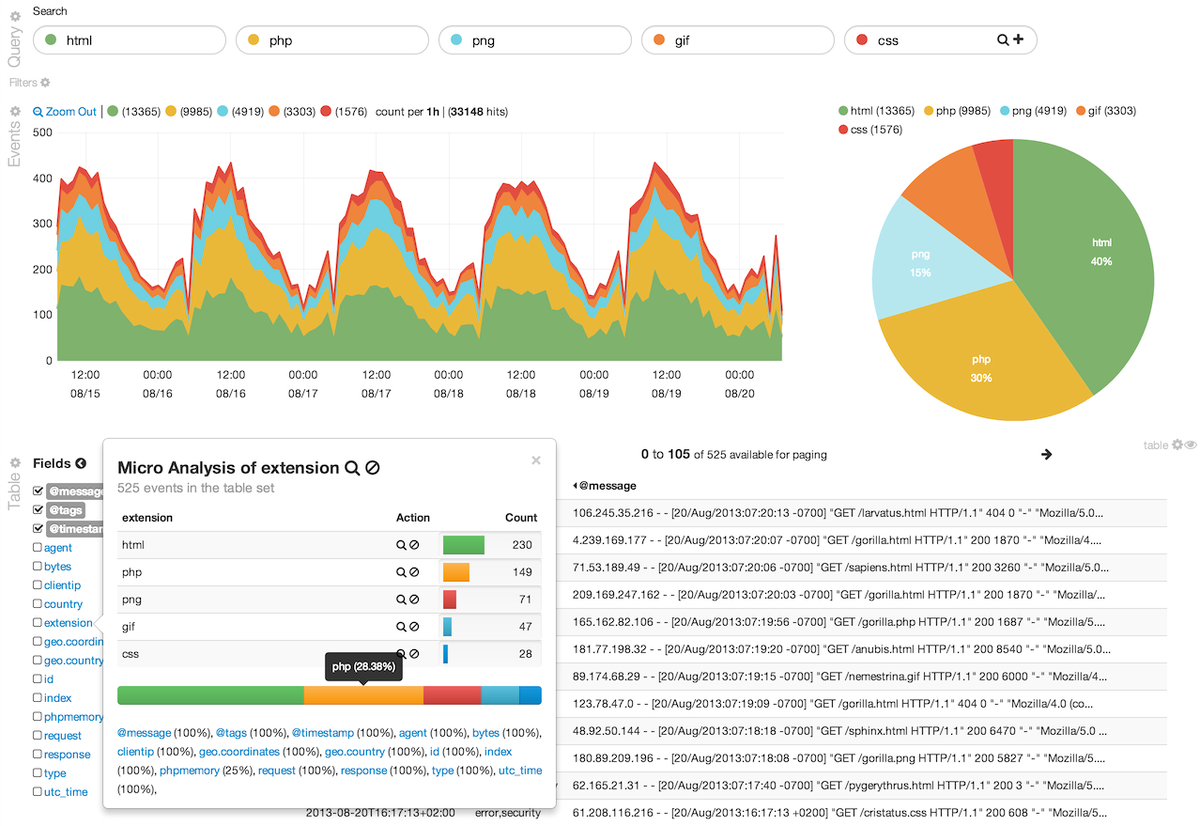
Task: Go to next page with right arrow
Action: coord(1047,454)
